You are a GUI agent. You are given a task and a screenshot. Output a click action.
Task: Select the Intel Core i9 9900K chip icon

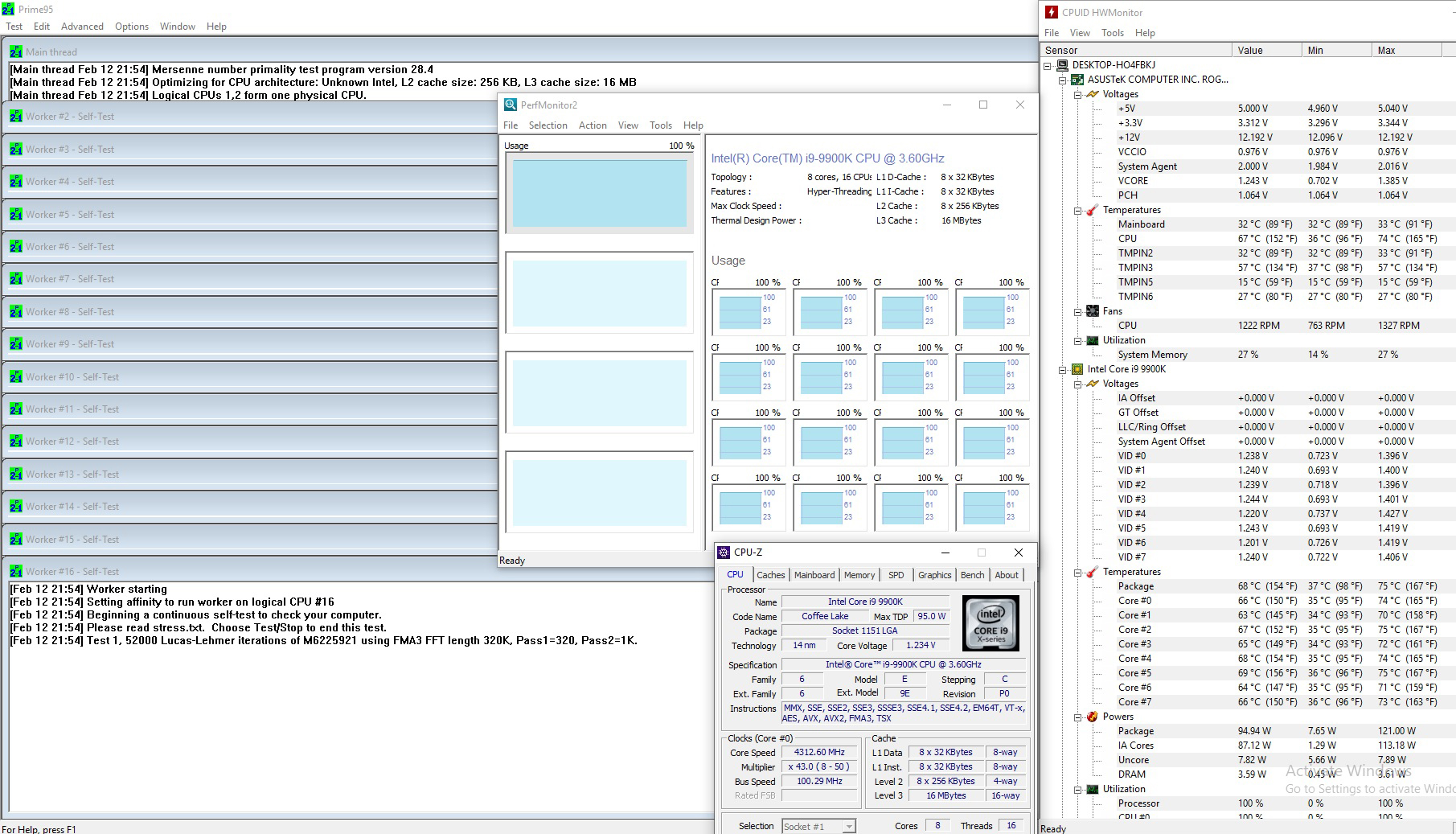click(x=1077, y=369)
